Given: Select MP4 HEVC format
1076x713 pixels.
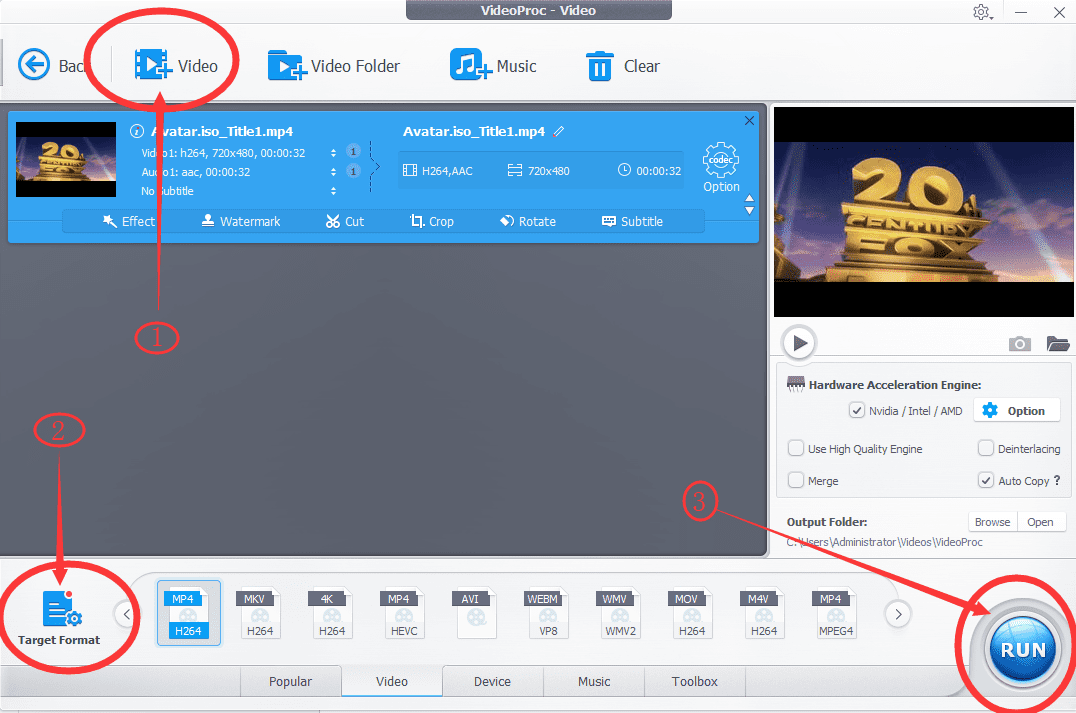Looking at the screenshot, I should tap(403, 613).
